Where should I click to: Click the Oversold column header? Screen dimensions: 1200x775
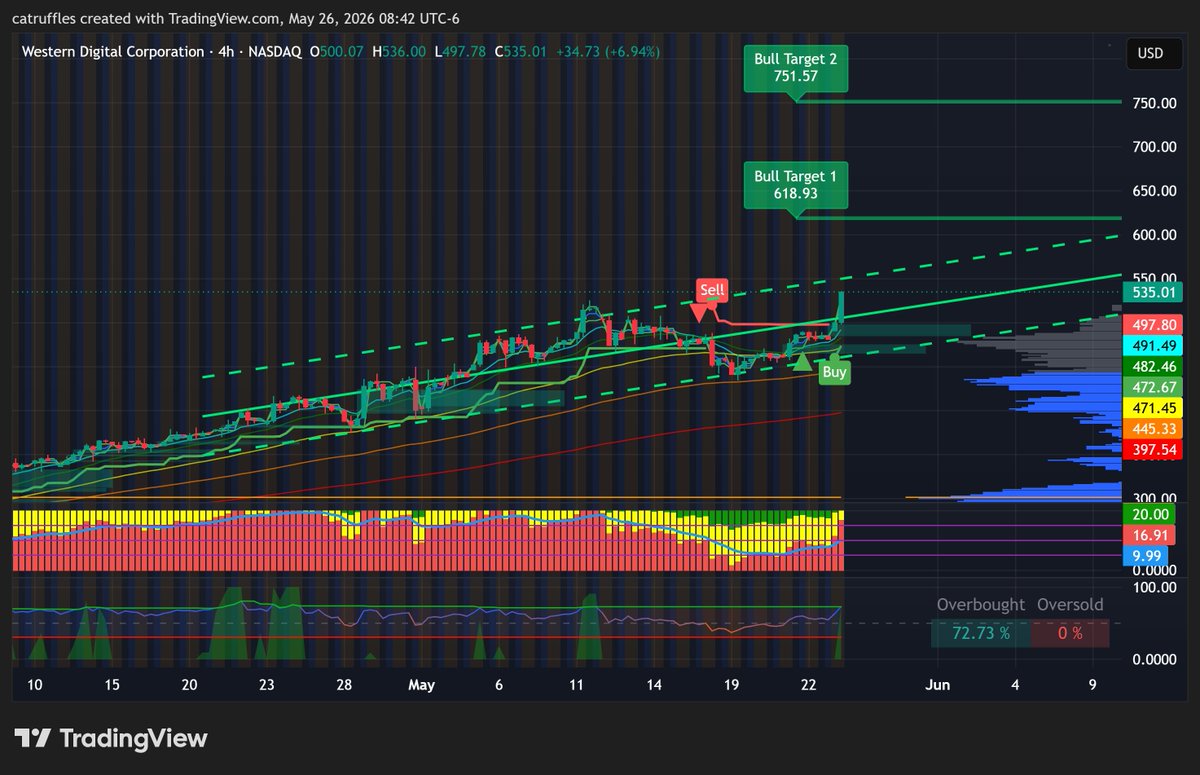pyautogui.click(x=1070, y=605)
